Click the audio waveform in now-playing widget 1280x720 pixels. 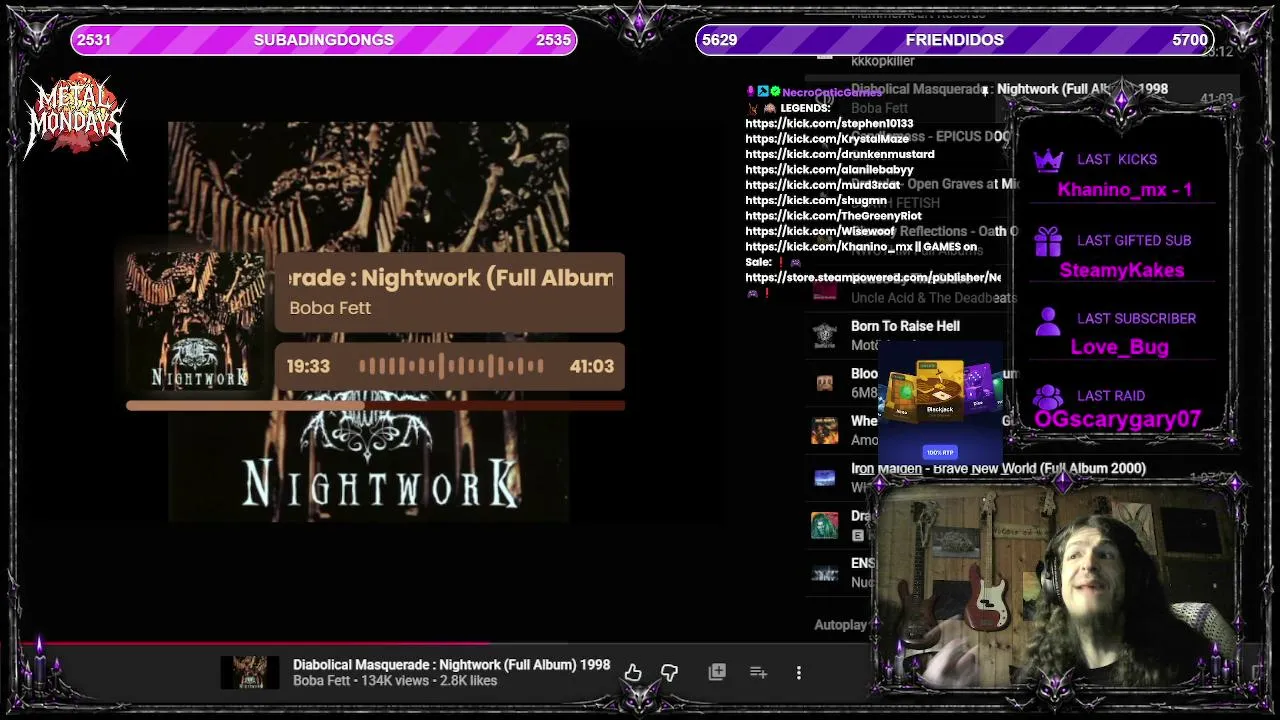[x=451, y=367]
